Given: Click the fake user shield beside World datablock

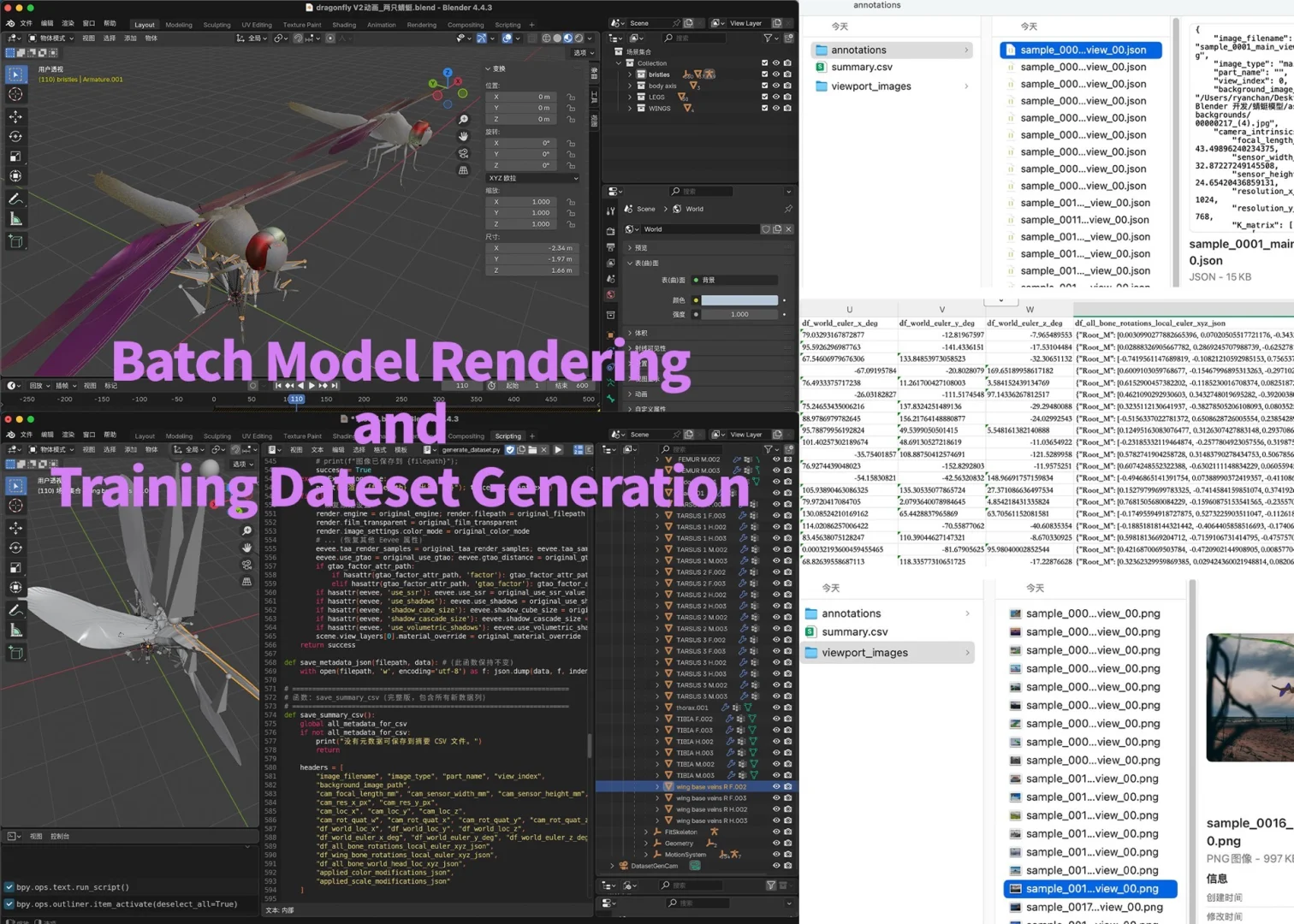Looking at the screenshot, I should click(x=766, y=229).
